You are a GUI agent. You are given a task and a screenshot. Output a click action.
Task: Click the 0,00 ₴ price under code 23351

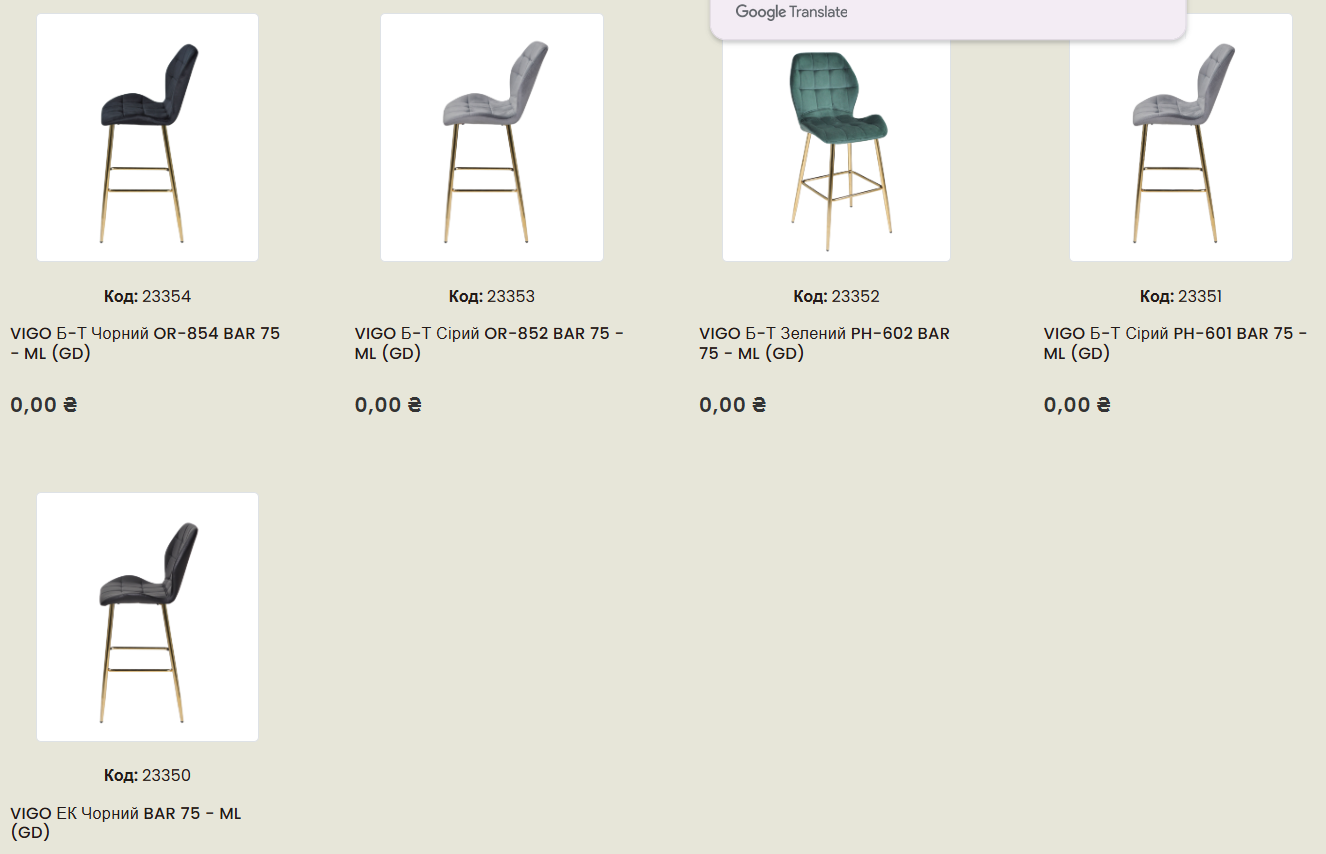1077,405
